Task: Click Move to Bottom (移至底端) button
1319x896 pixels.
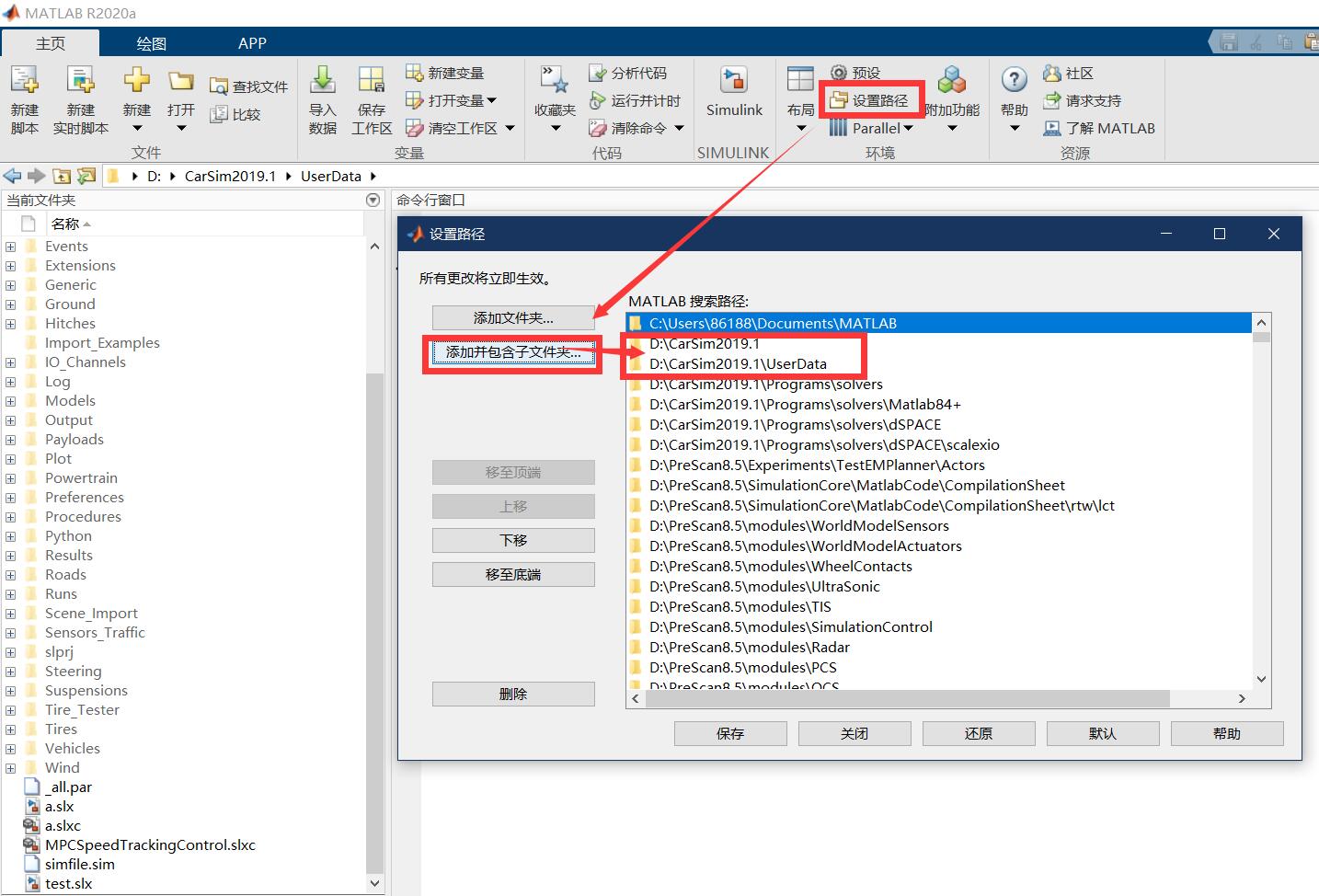Action: (513, 574)
